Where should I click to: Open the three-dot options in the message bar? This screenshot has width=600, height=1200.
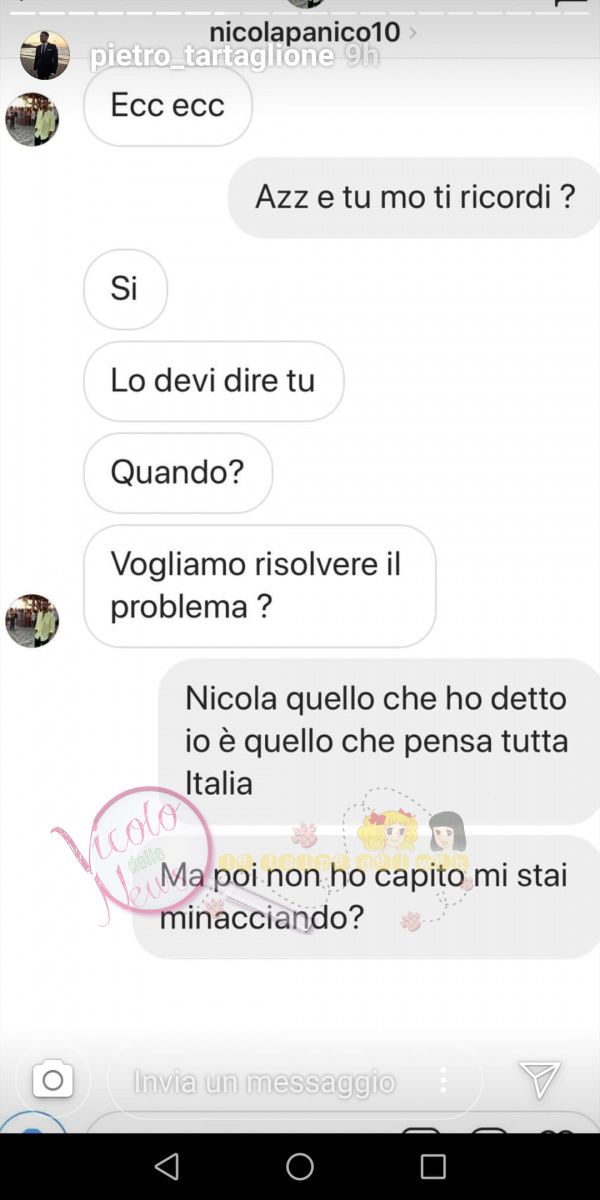tap(443, 1080)
